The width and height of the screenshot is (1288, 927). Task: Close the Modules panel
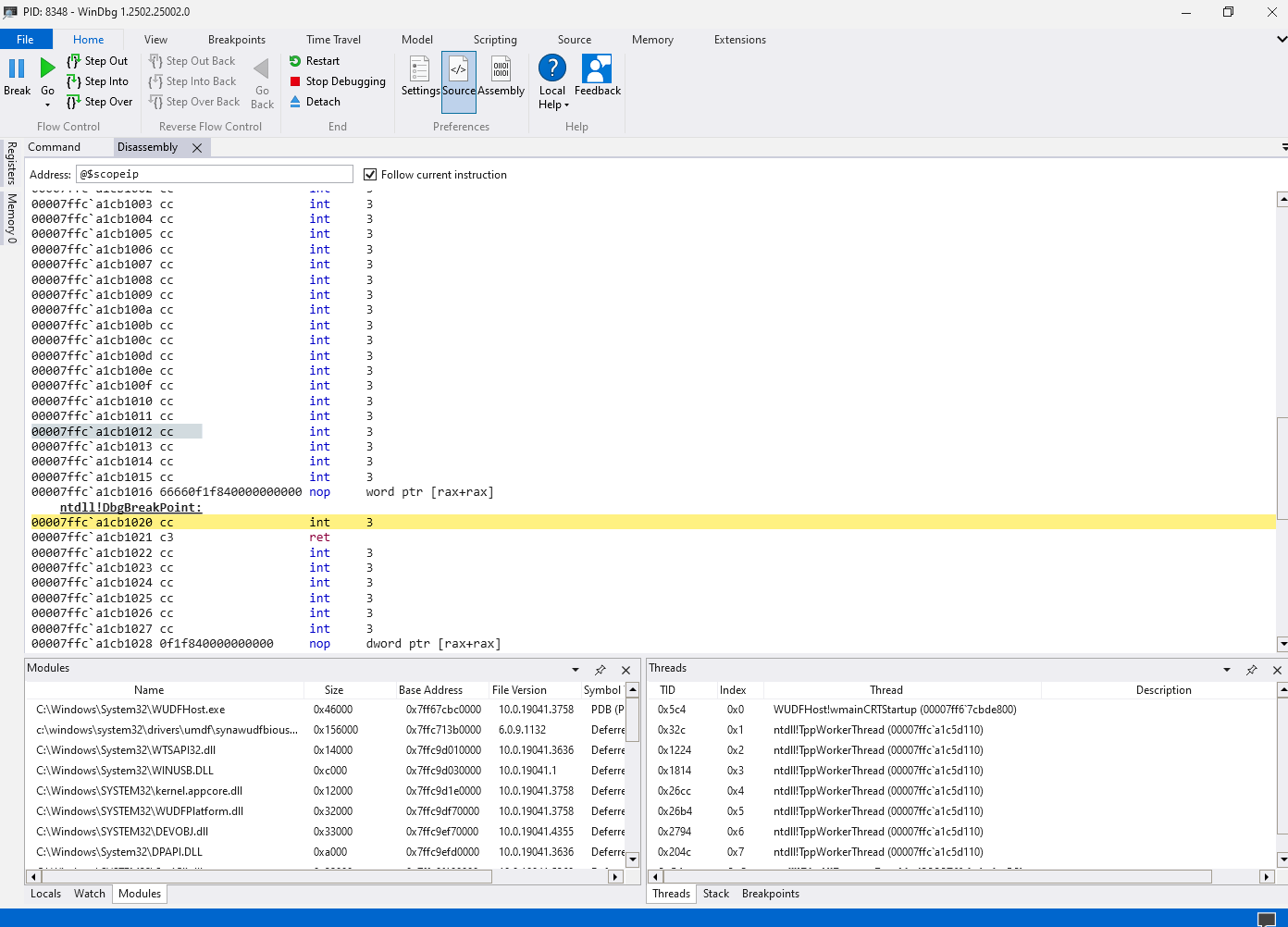pyautogui.click(x=625, y=670)
